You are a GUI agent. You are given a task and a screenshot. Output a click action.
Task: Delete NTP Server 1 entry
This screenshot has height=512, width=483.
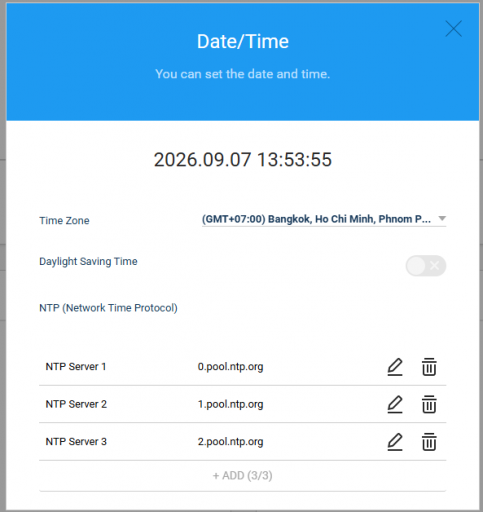(x=429, y=367)
